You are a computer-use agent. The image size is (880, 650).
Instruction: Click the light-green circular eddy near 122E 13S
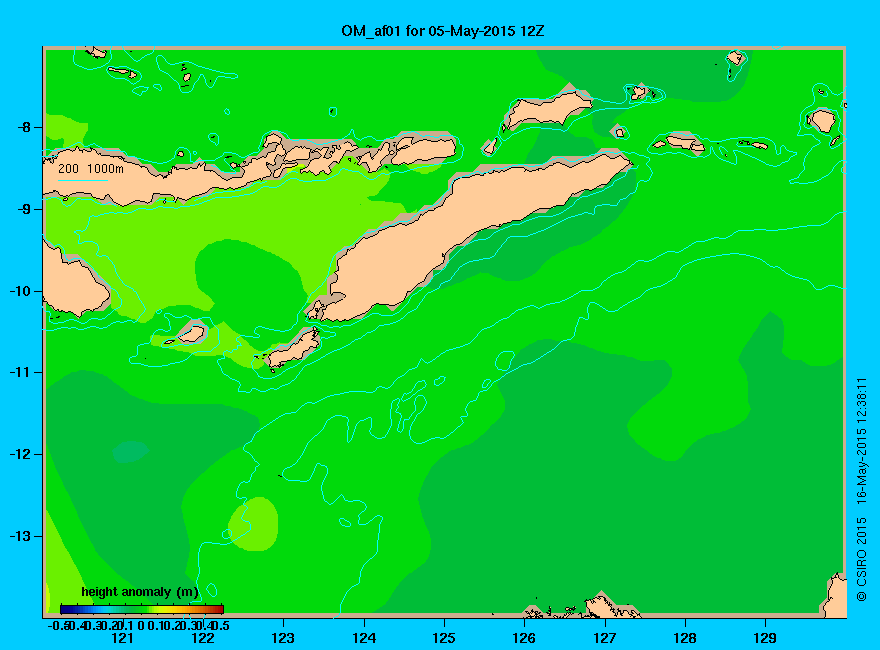tap(254, 524)
